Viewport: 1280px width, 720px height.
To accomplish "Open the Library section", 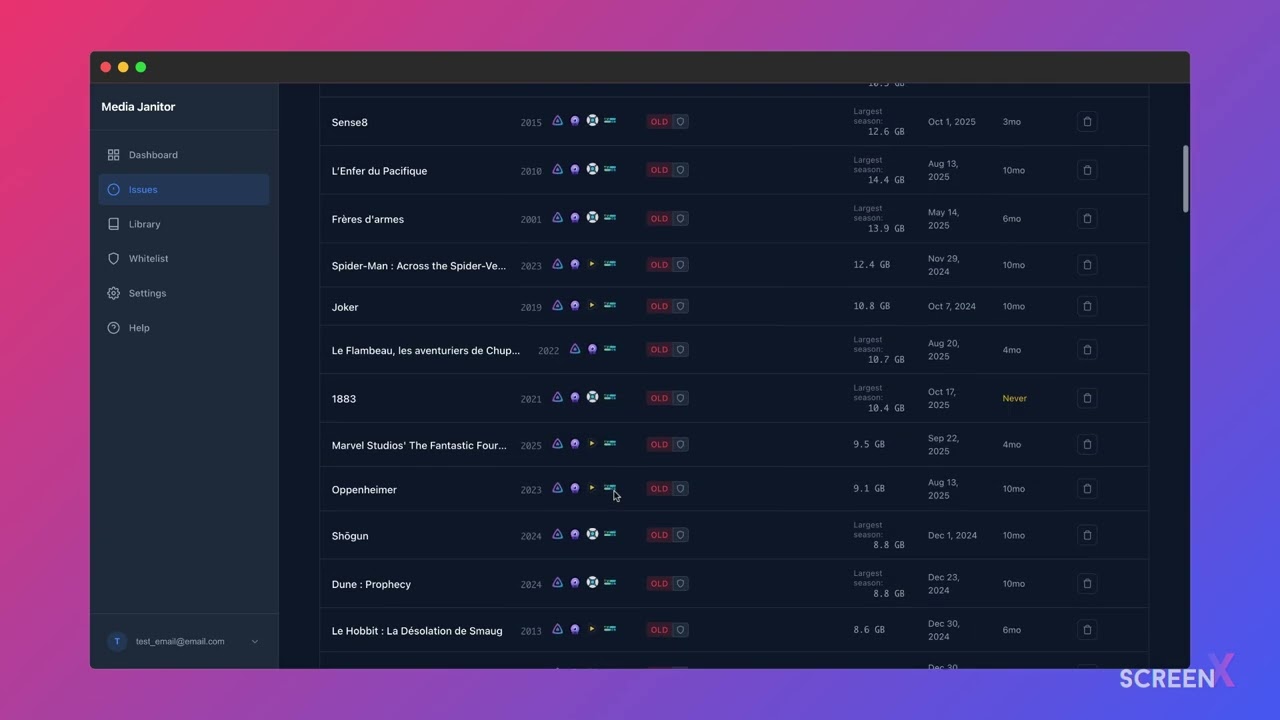I will coord(144,224).
